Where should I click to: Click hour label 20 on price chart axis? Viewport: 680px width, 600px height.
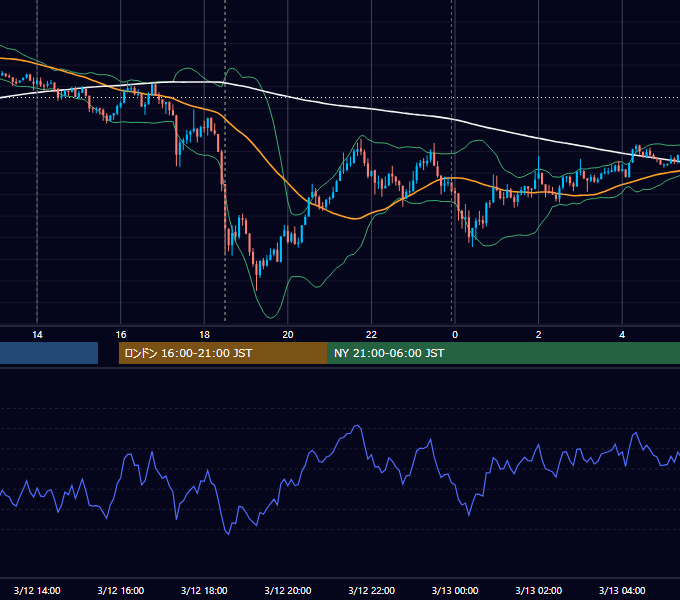pyautogui.click(x=288, y=335)
